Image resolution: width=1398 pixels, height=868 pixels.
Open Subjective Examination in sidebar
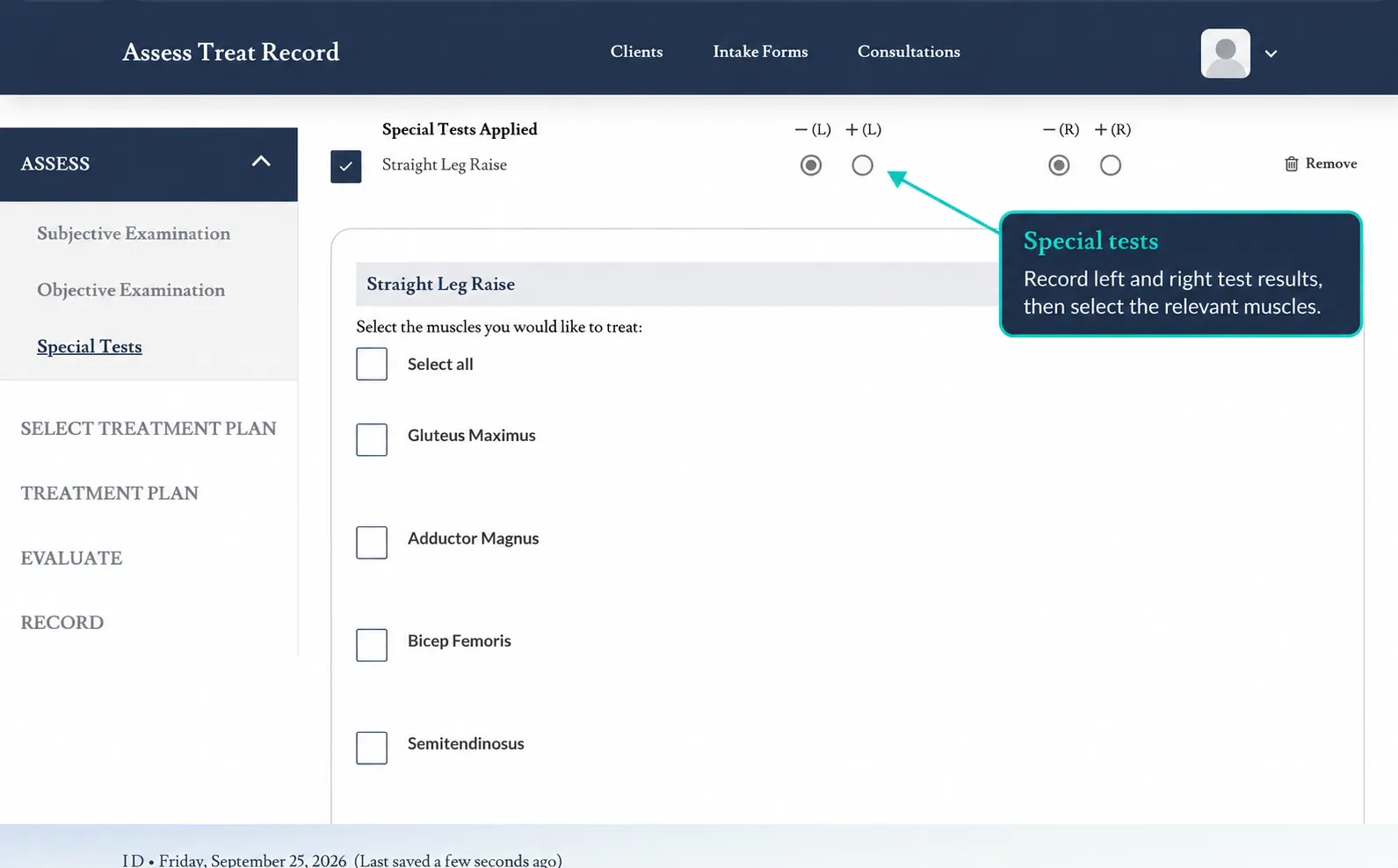point(134,234)
